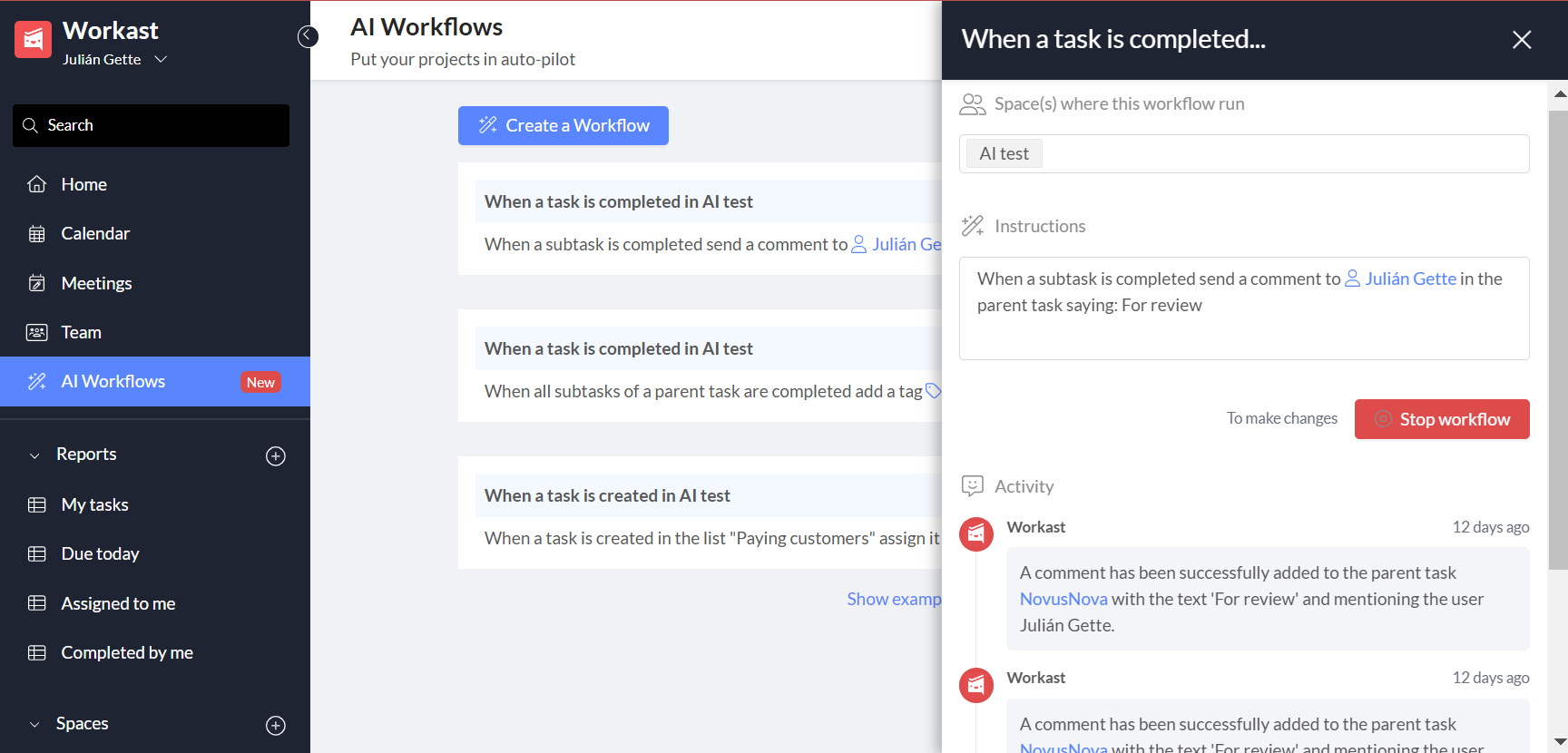This screenshot has height=753, width=1568.
Task: Click the AI test space tag
Action: pos(1004,153)
